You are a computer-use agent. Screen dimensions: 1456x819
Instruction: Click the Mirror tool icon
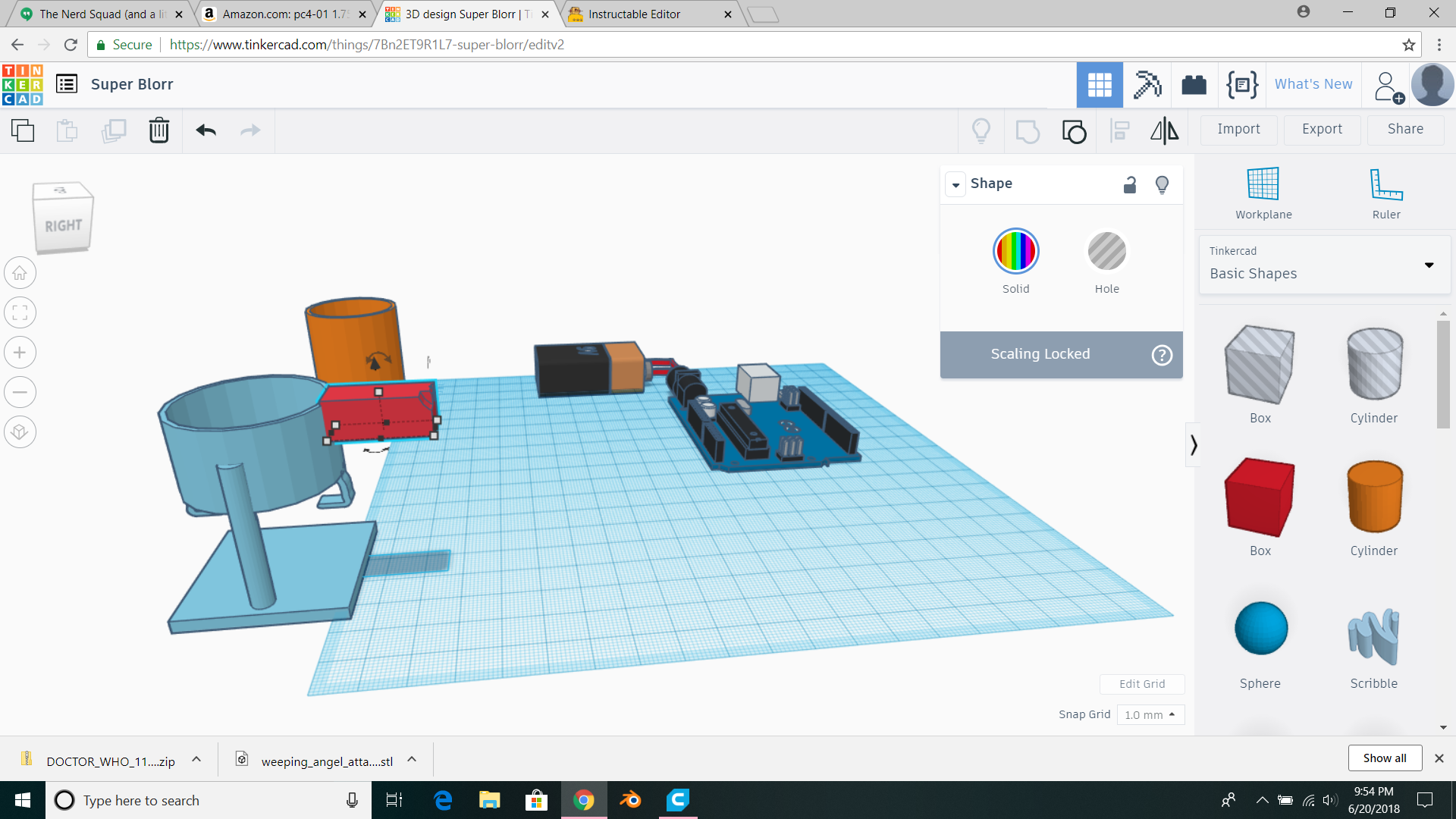pos(1165,130)
